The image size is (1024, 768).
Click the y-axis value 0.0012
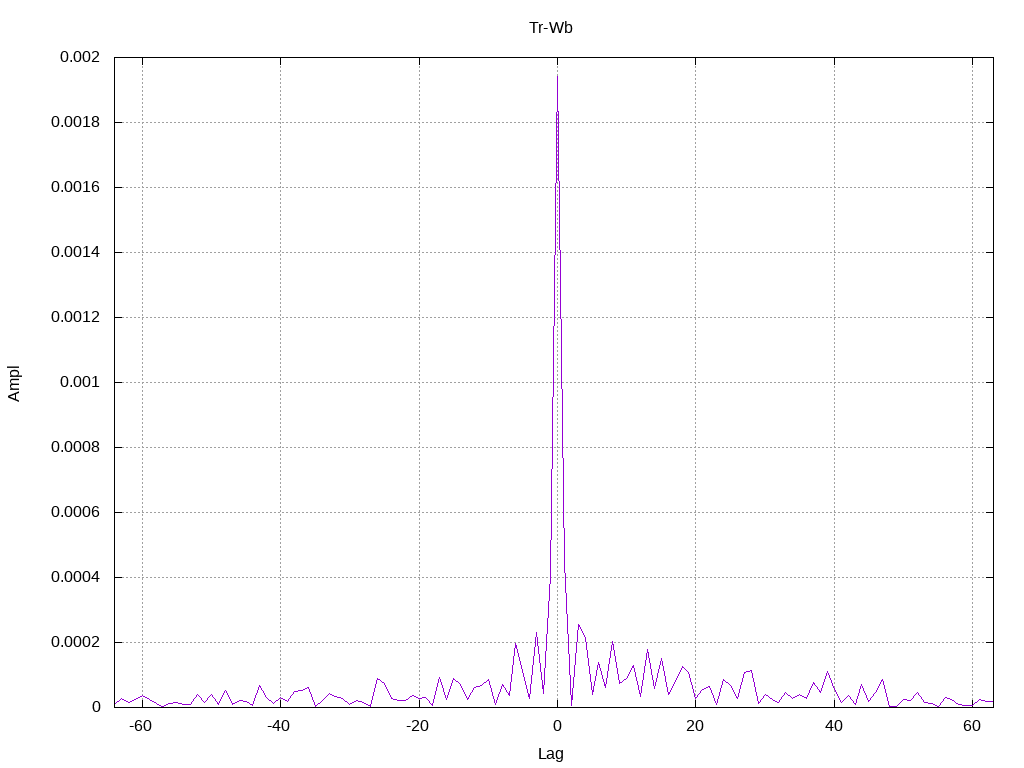pos(76,317)
